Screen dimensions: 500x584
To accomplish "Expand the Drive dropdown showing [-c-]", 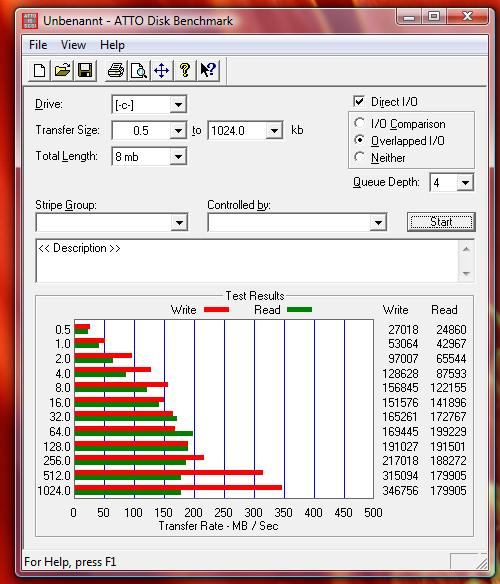I will tap(178, 105).
